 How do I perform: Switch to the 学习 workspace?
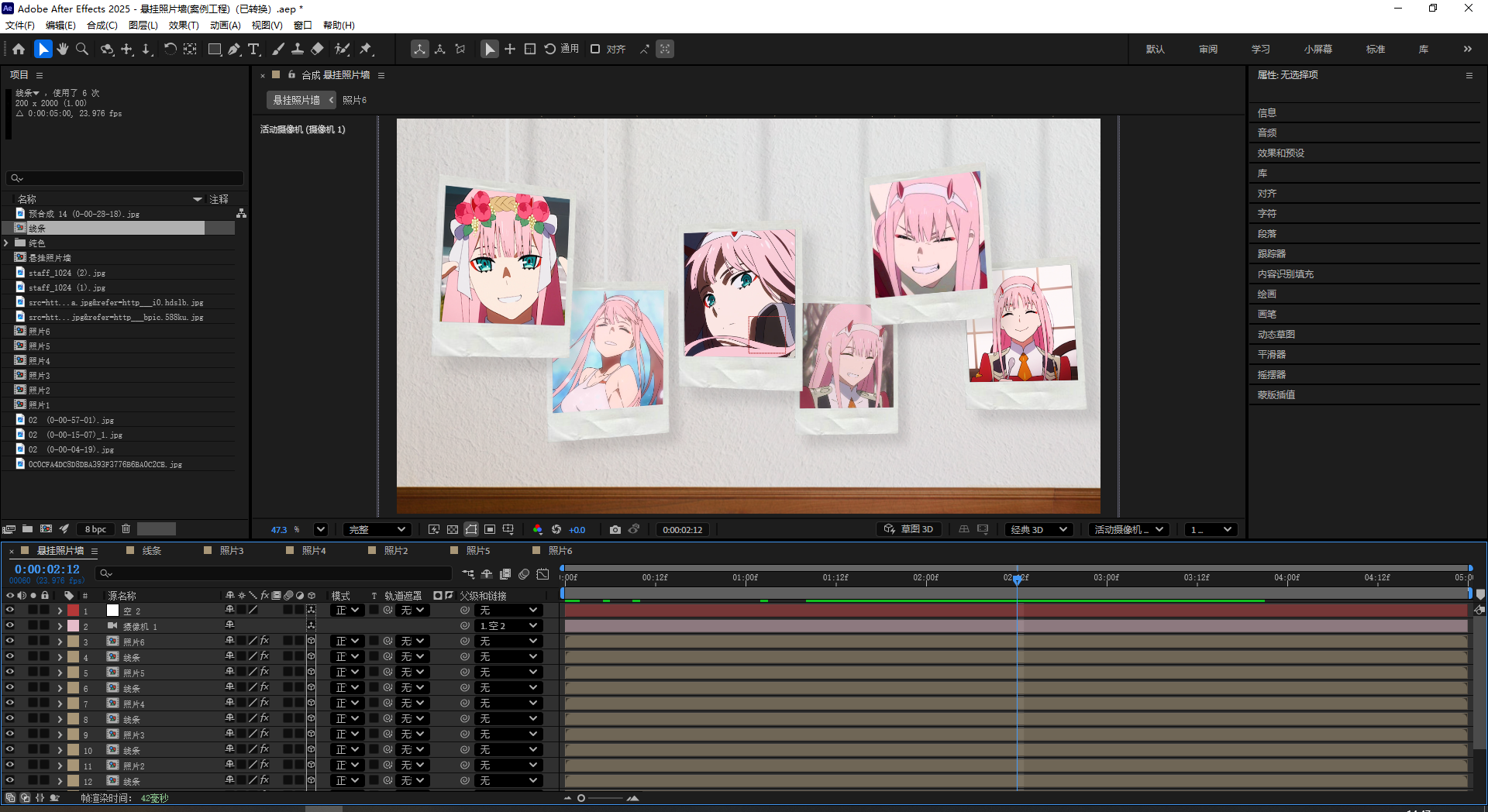coord(1260,49)
